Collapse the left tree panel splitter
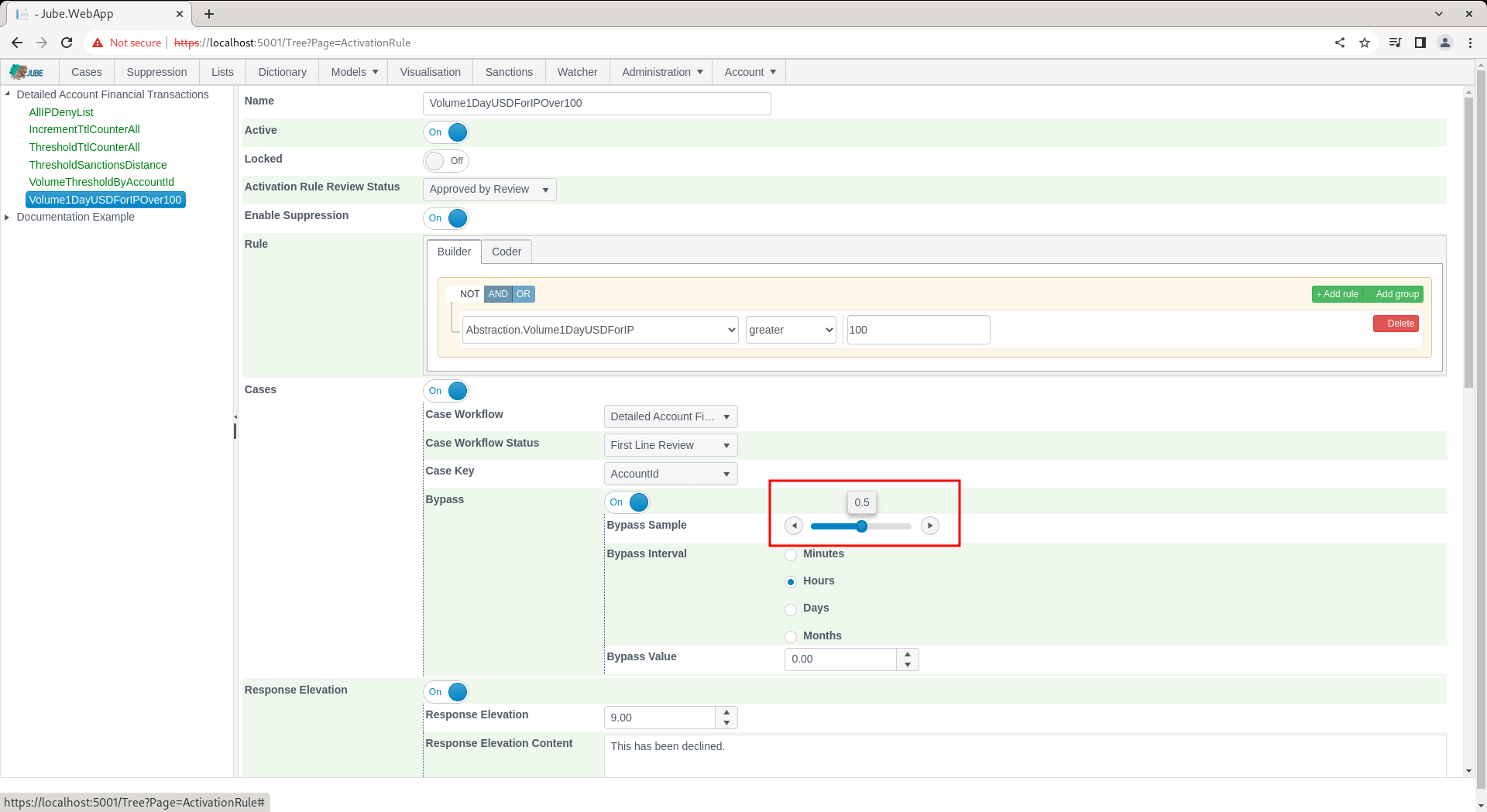 (x=235, y=418)
